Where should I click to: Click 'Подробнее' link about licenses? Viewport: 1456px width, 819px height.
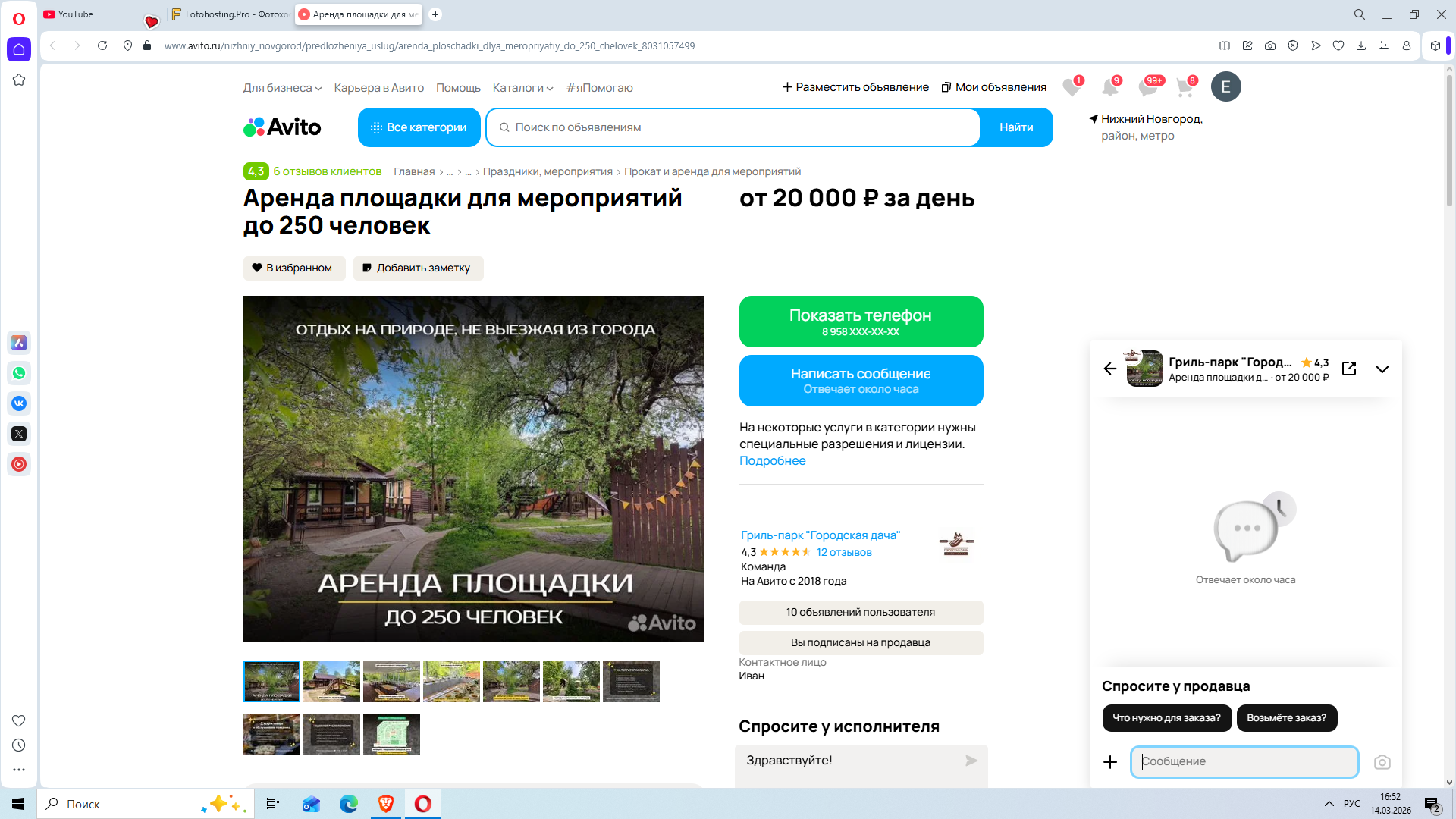(x=772, y=461)
